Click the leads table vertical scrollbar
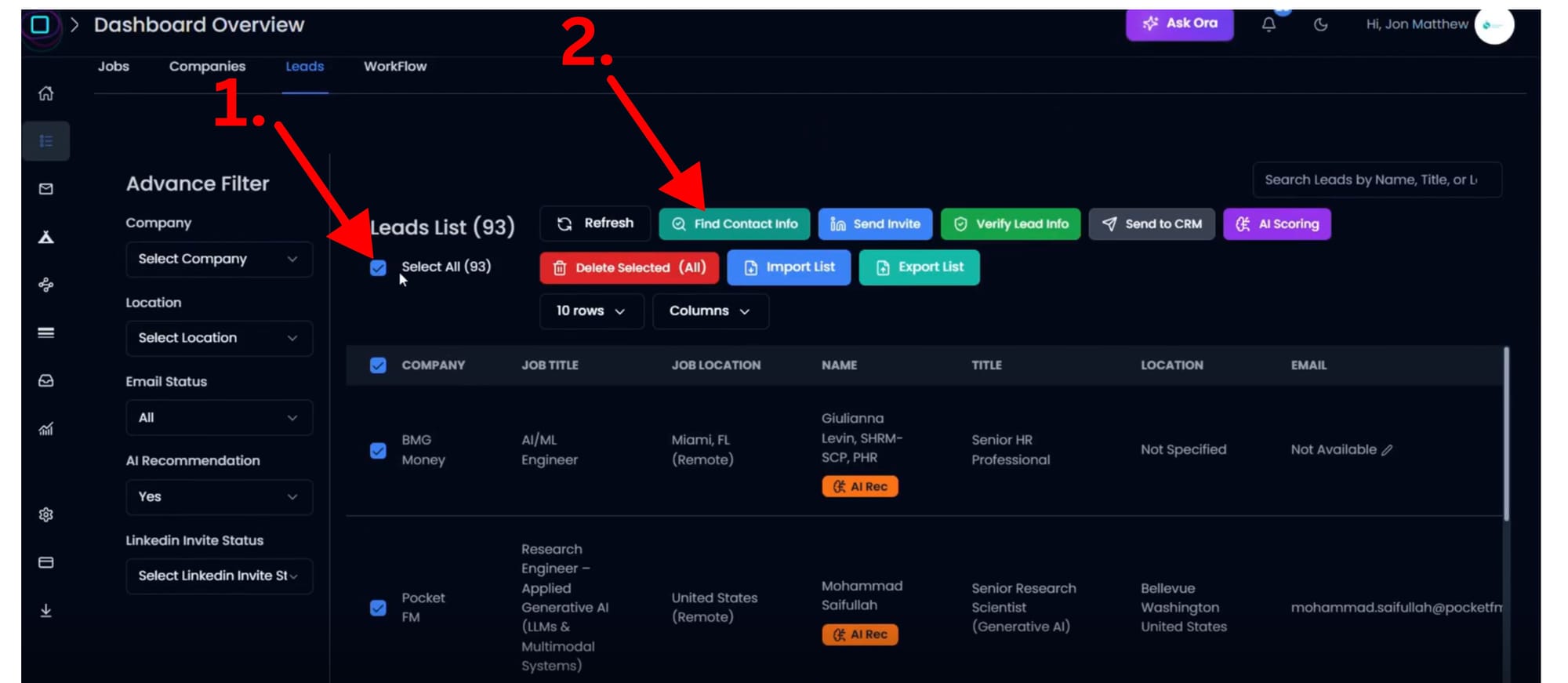1568x683 pixels. pos(1506,435)
